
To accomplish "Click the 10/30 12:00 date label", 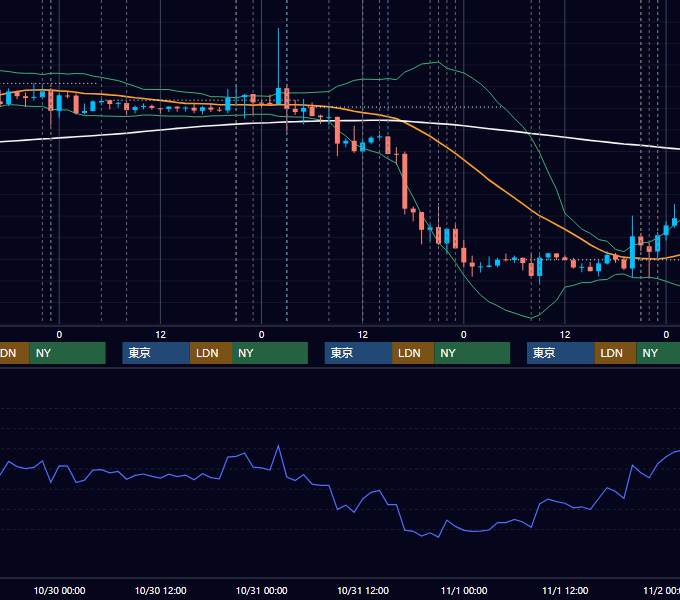I will pyautogui.click(x=160, y=590).
